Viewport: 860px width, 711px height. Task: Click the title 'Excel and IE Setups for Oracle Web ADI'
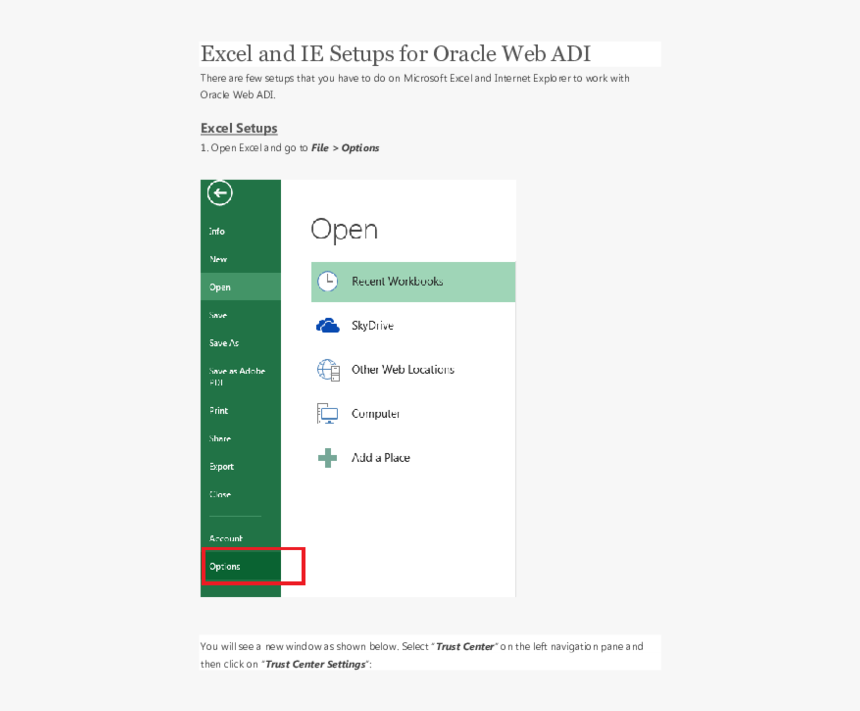395,54
